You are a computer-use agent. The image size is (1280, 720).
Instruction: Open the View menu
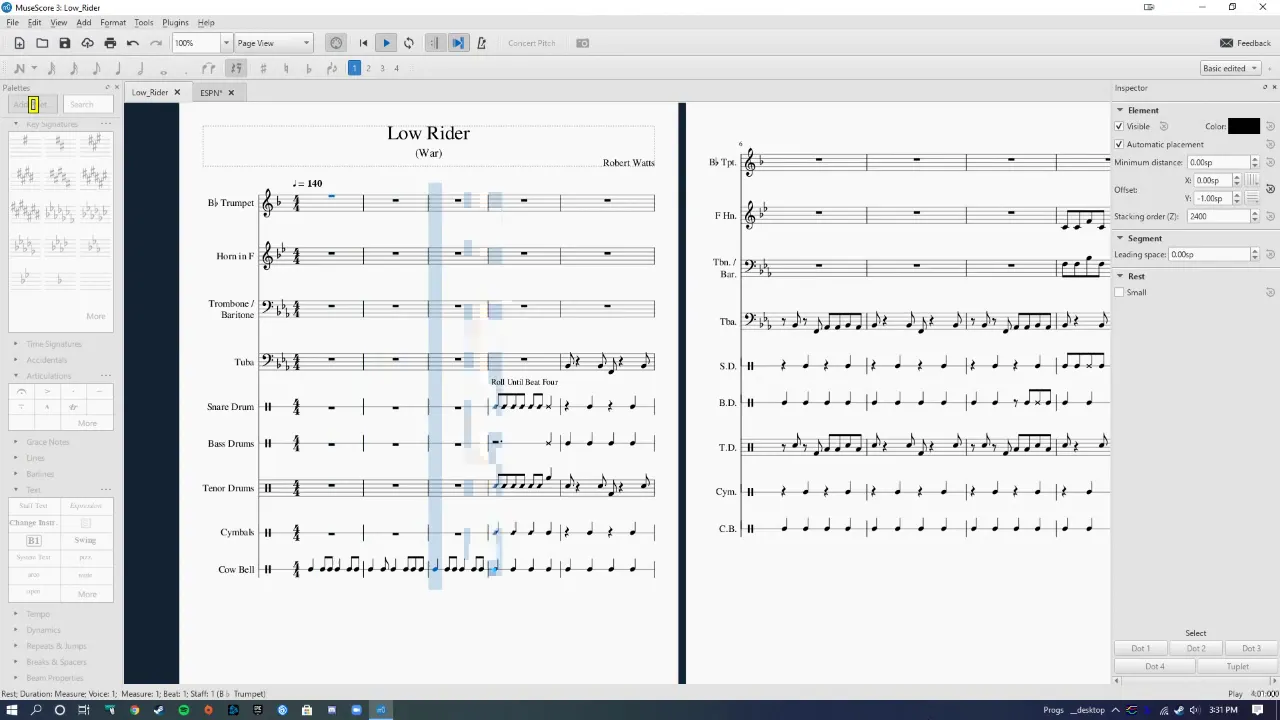point(59,22)
